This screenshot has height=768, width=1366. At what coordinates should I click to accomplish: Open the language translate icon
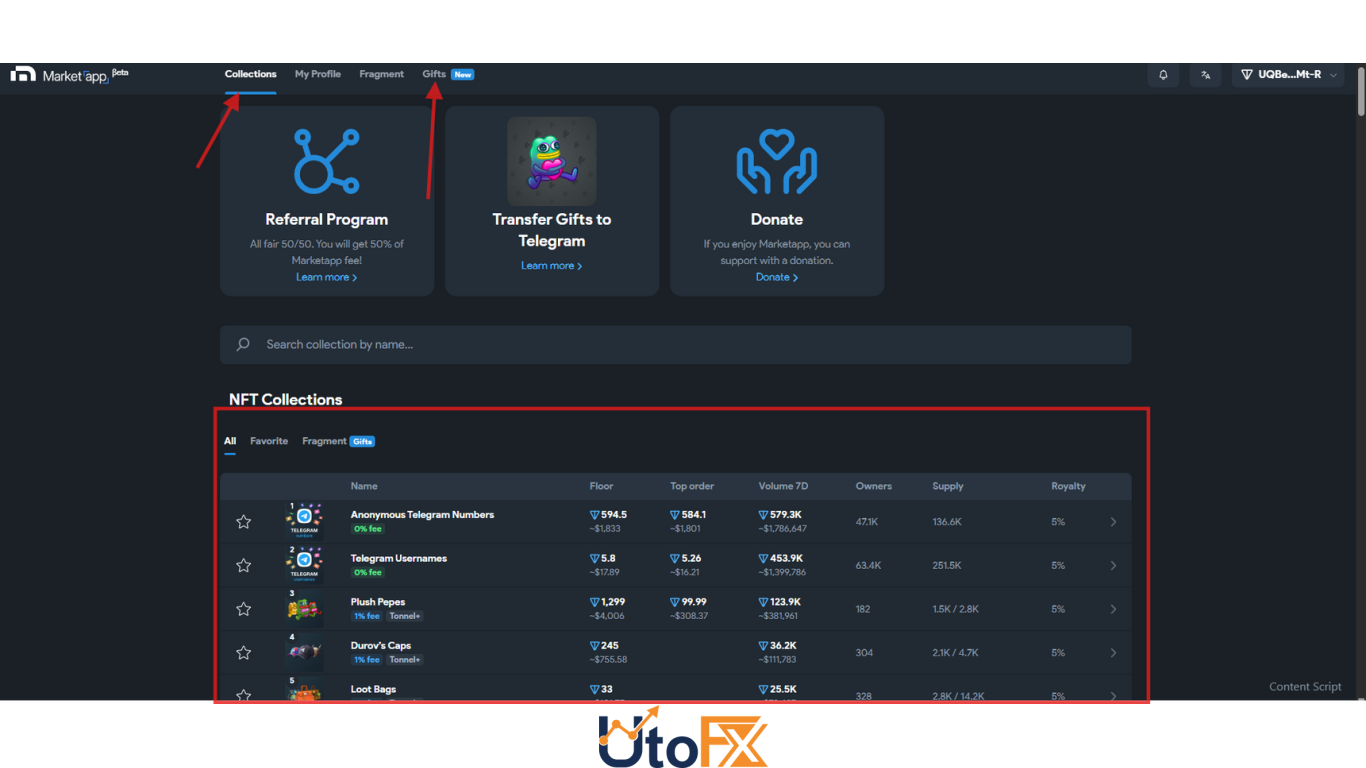click(1206, 75)
